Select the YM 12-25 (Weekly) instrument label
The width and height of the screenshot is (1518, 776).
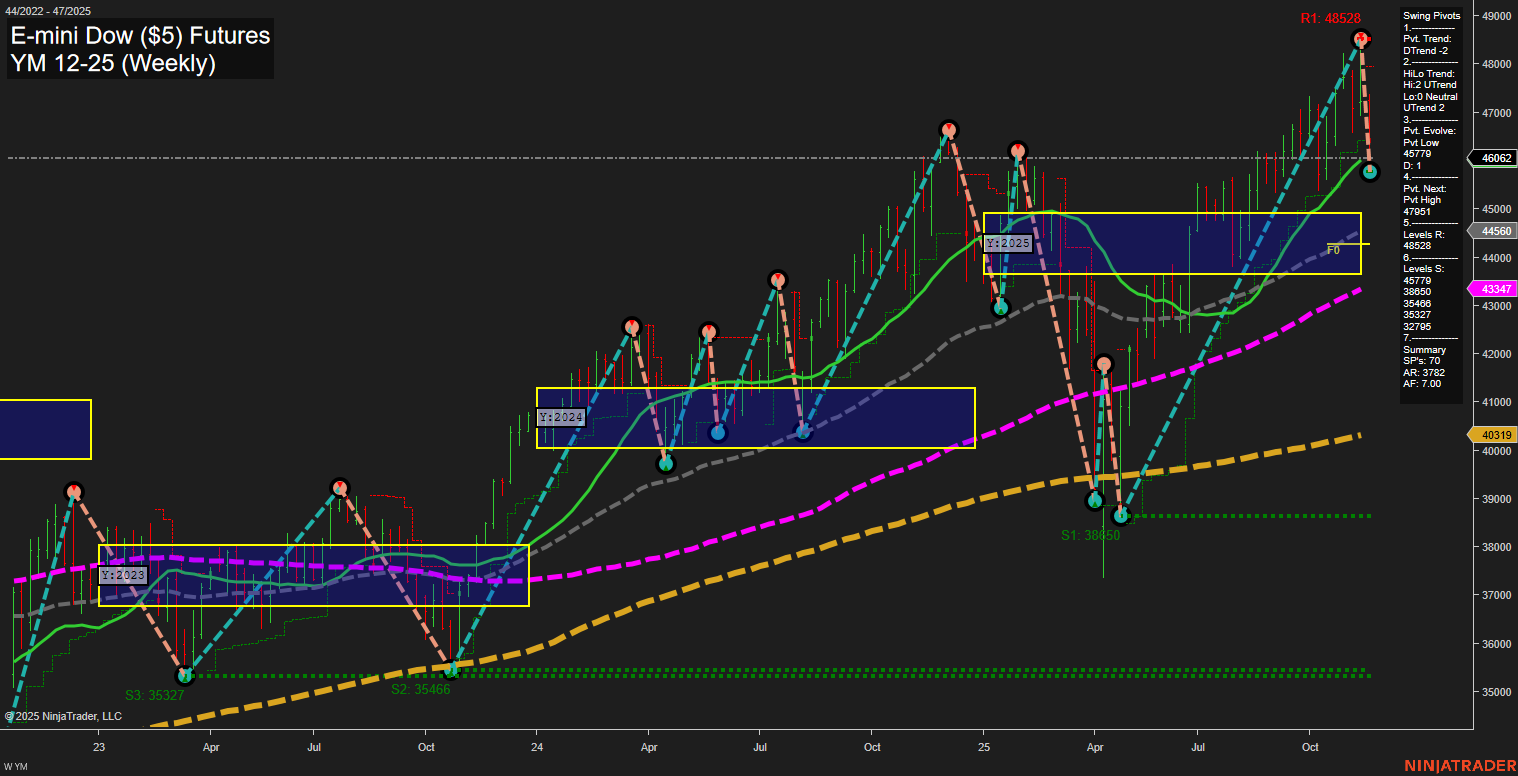click(x=113, y=64)
